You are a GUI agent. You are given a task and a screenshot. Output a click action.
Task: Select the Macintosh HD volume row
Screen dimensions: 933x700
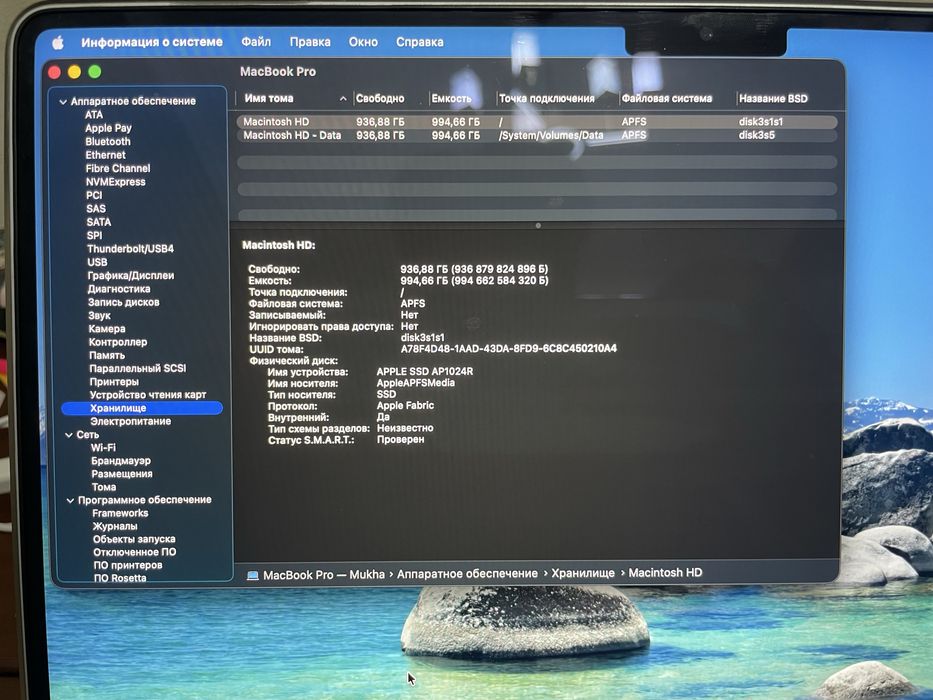click(x=537, y=122)
